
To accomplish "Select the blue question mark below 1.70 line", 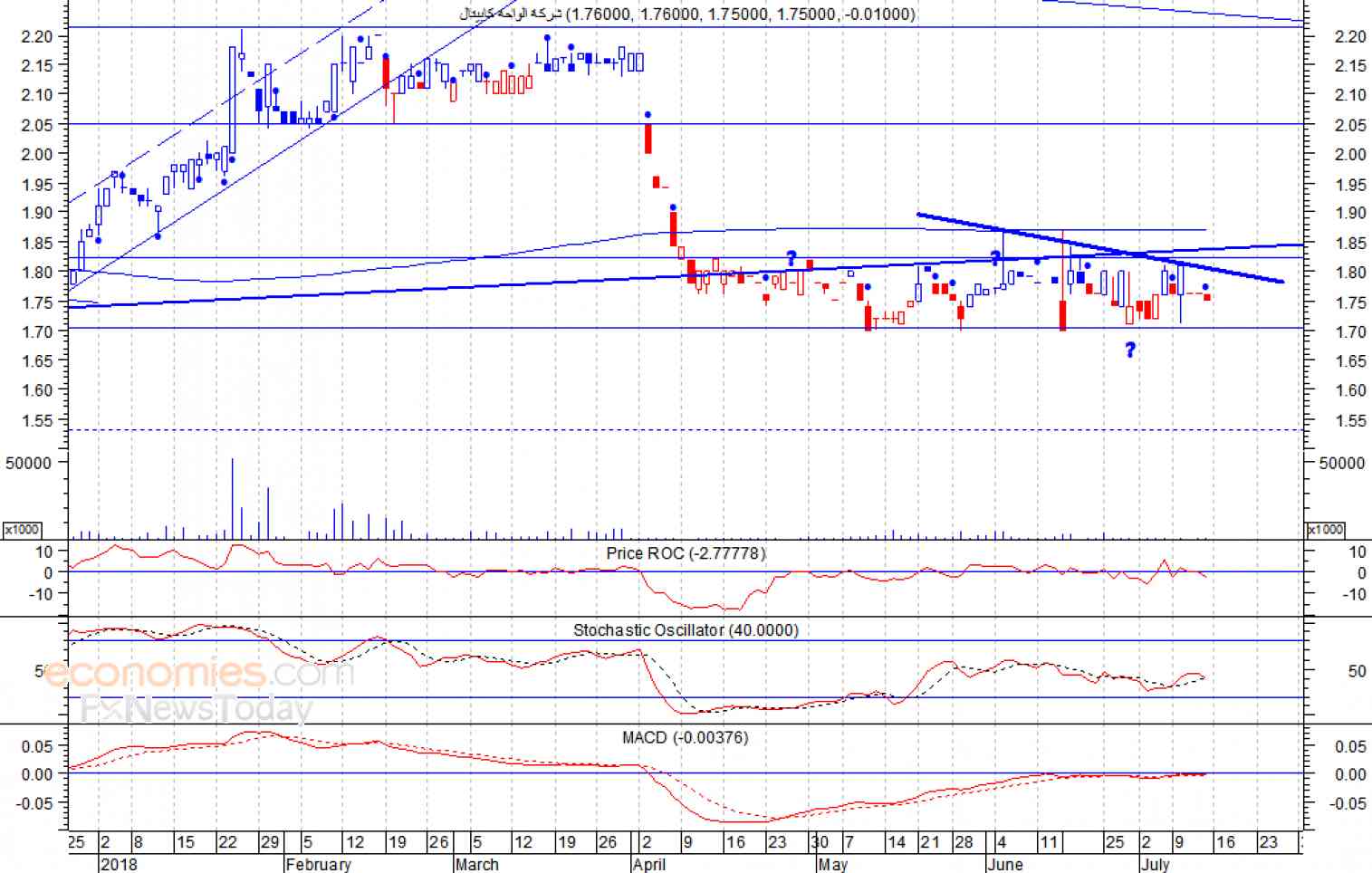I will click(x=1130, y=350).
